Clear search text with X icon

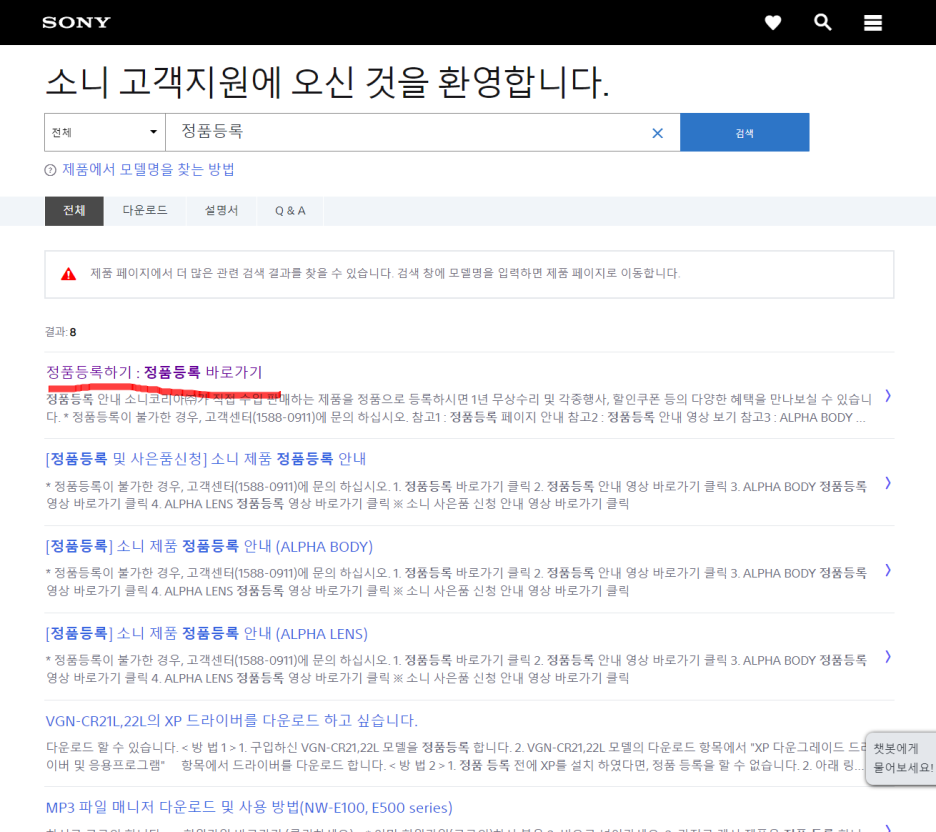point(657,133)
